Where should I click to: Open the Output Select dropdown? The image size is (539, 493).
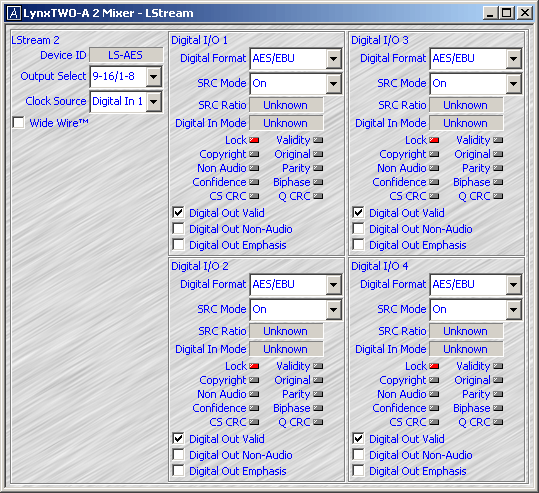click(154, 76)
